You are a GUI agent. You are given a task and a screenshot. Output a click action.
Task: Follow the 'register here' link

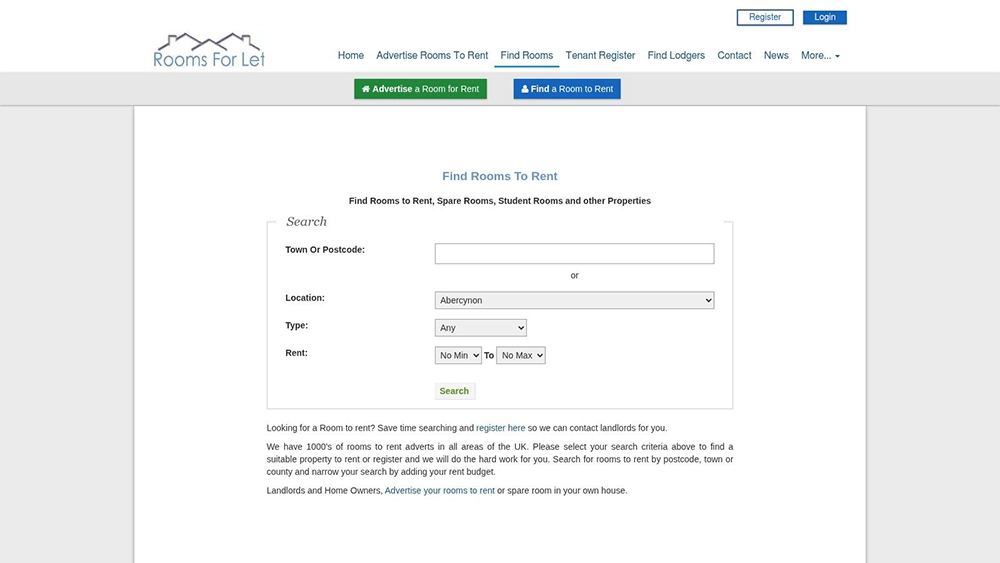pyautogui.click(x=501, y=428)
